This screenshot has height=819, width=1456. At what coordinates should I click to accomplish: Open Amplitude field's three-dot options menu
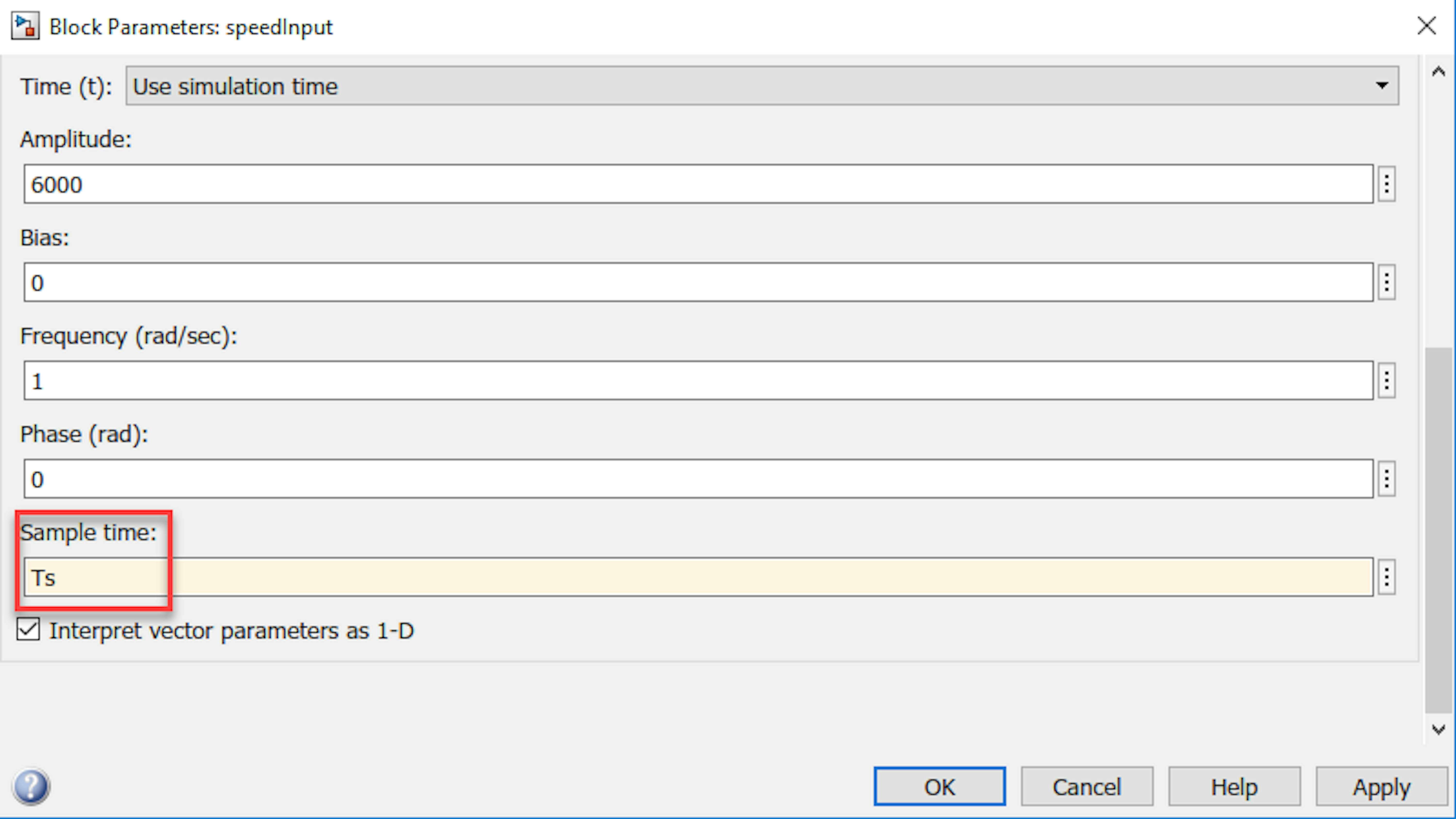pos(1387,184)
